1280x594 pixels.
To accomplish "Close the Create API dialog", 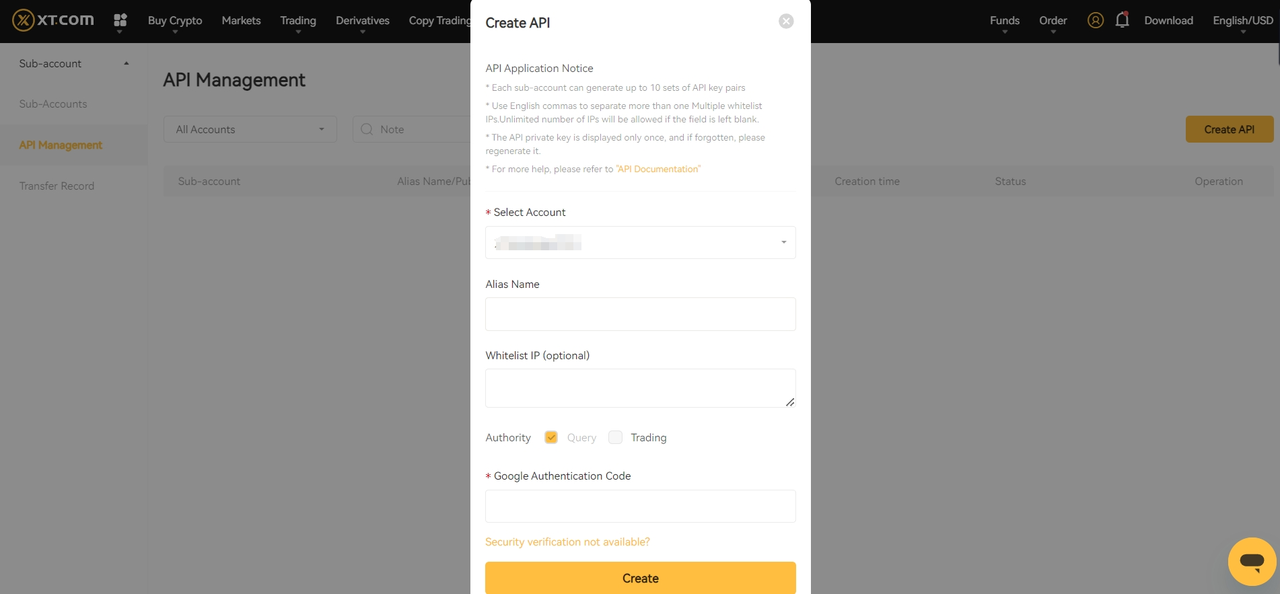I will (786, 21).
